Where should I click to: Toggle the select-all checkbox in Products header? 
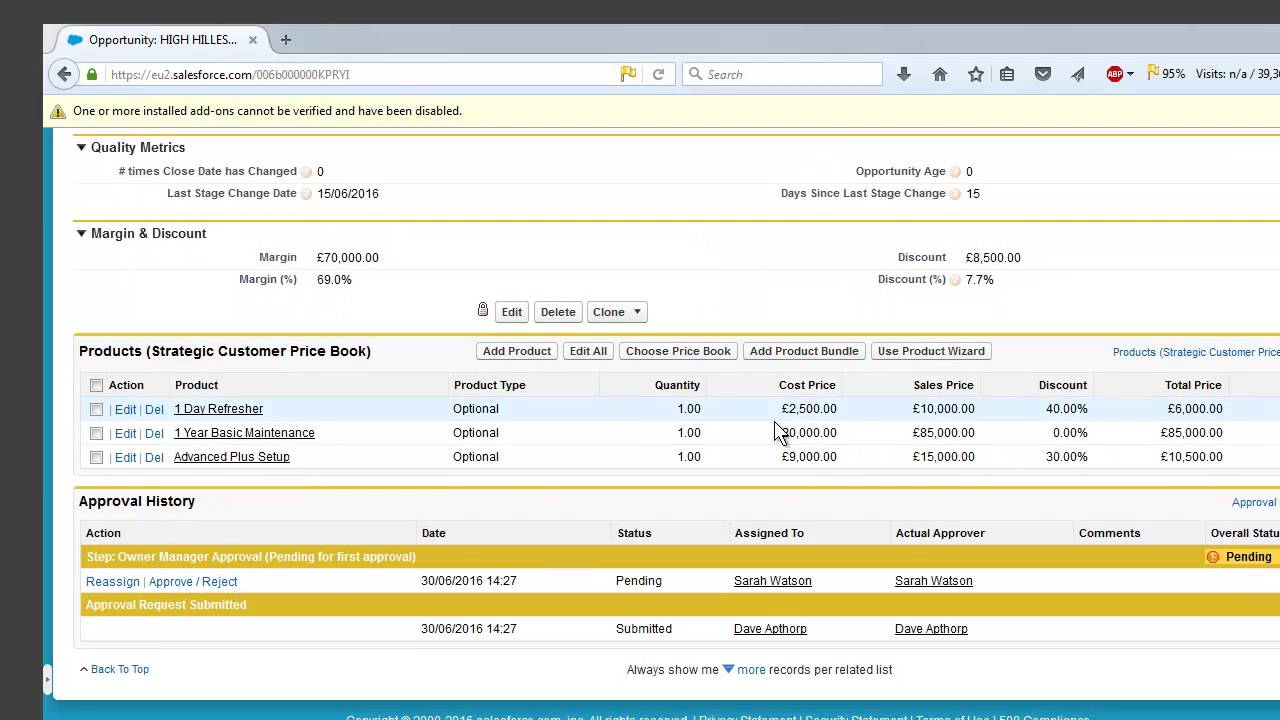click(x=96, y=385)
